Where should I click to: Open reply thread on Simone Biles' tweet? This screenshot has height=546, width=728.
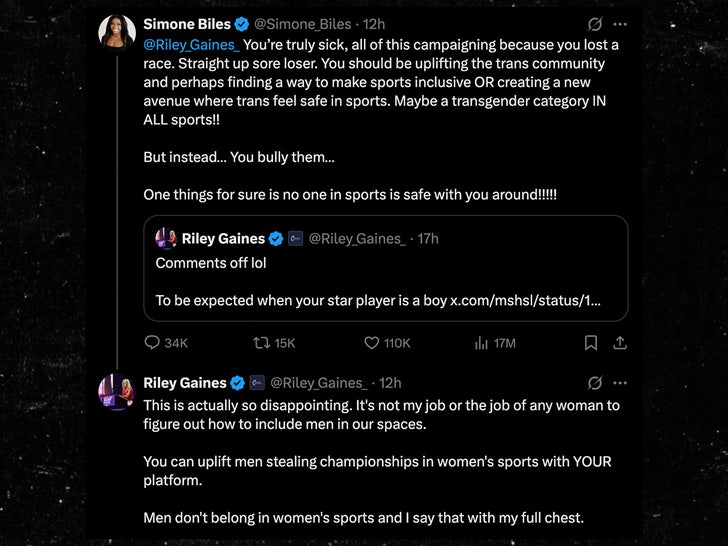tap(153, 343)
